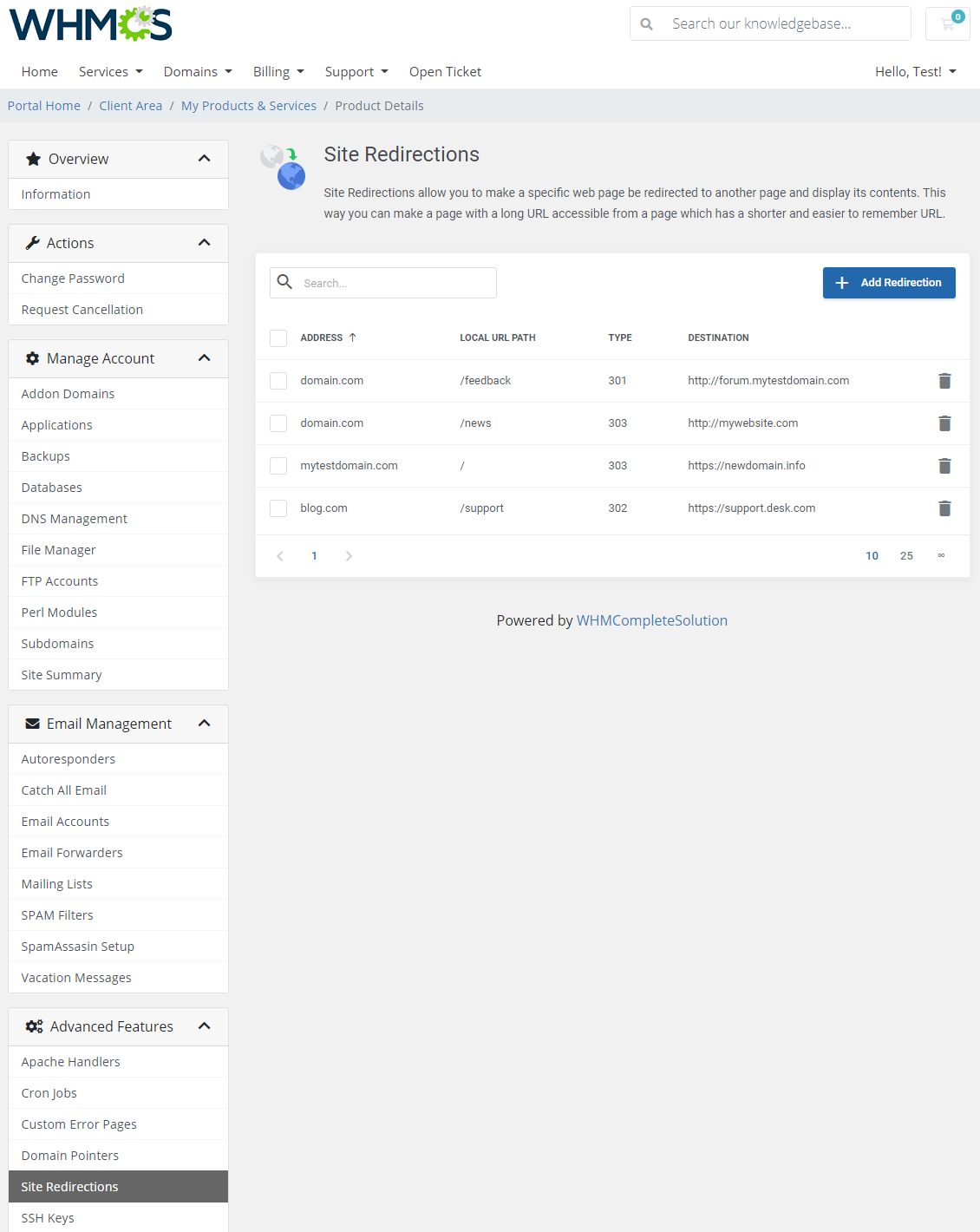Open the WHMCompleteSolution link
980x1232 pixels.
tap(651, 620)
